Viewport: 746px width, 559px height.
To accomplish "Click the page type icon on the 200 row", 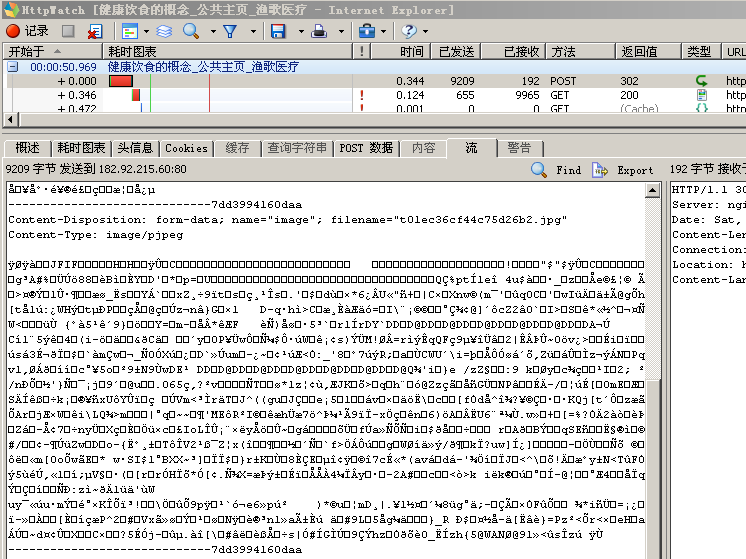I will (x=702, y=95).
